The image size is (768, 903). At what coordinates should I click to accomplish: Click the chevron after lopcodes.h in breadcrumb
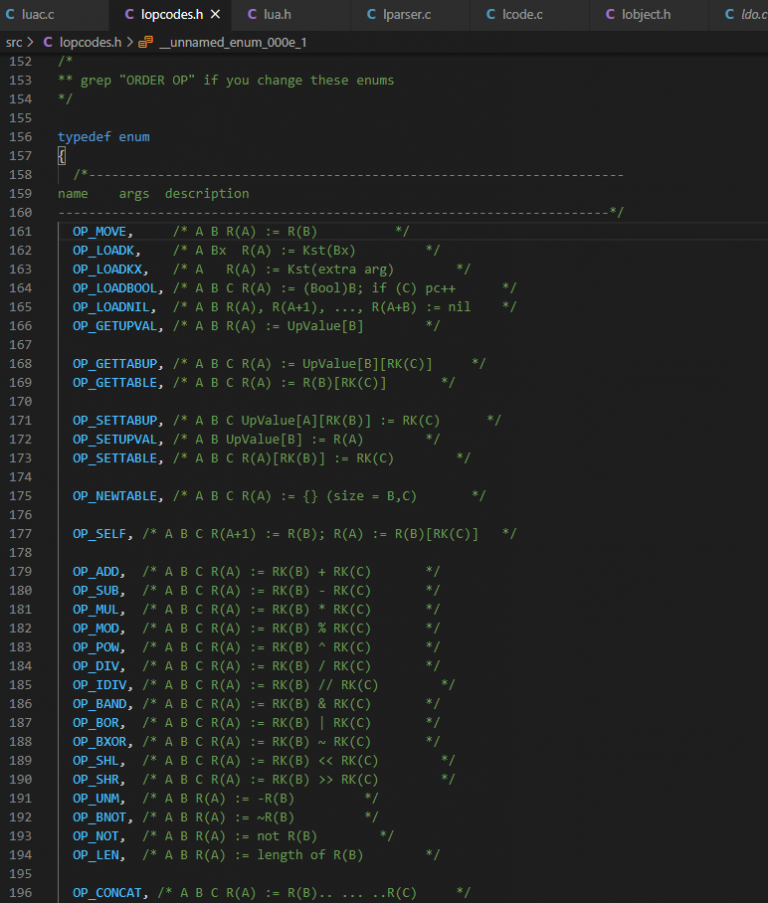pos(130,43)
